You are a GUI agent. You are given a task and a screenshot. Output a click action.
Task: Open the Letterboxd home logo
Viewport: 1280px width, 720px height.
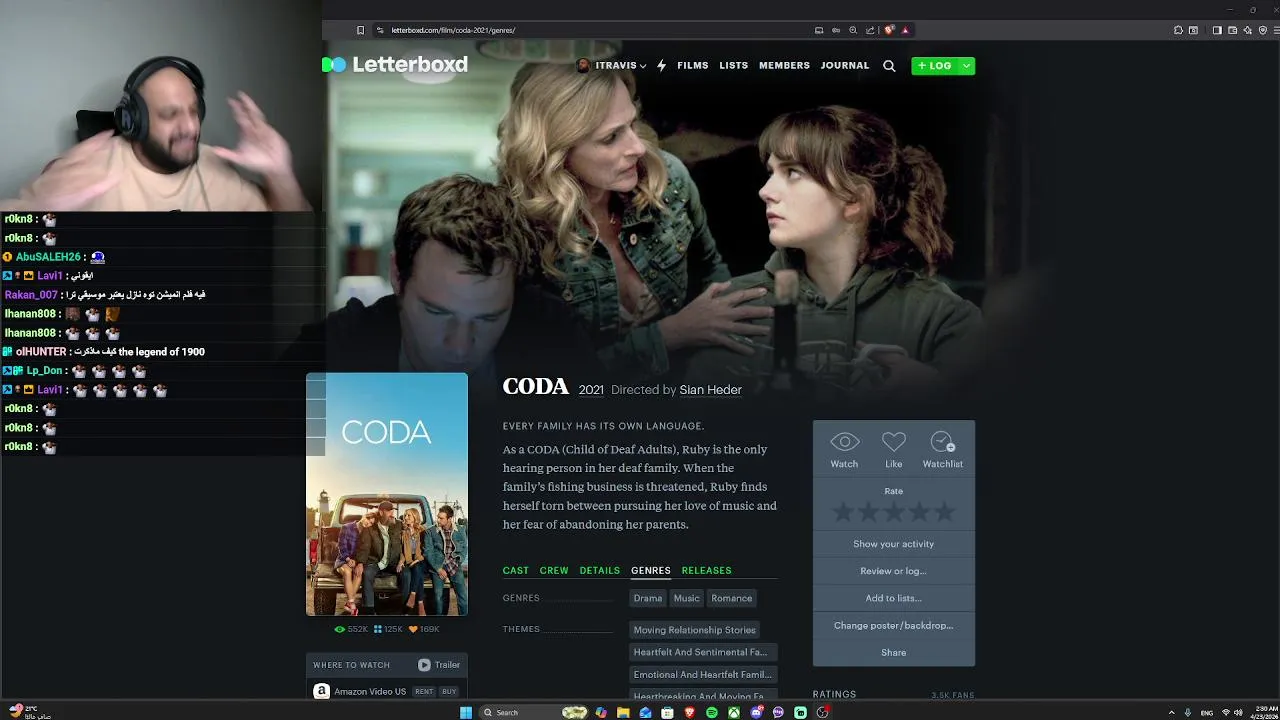coord(396,65)
